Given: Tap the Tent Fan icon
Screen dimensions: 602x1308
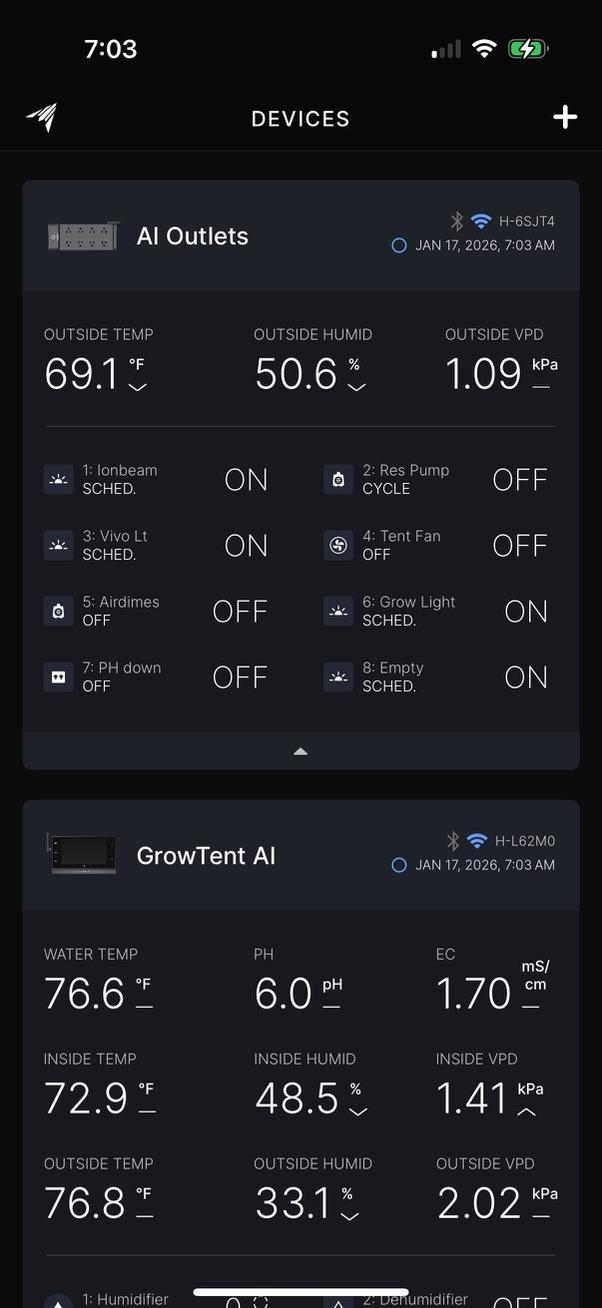Looking at the screenshot, I should (338, 545).
